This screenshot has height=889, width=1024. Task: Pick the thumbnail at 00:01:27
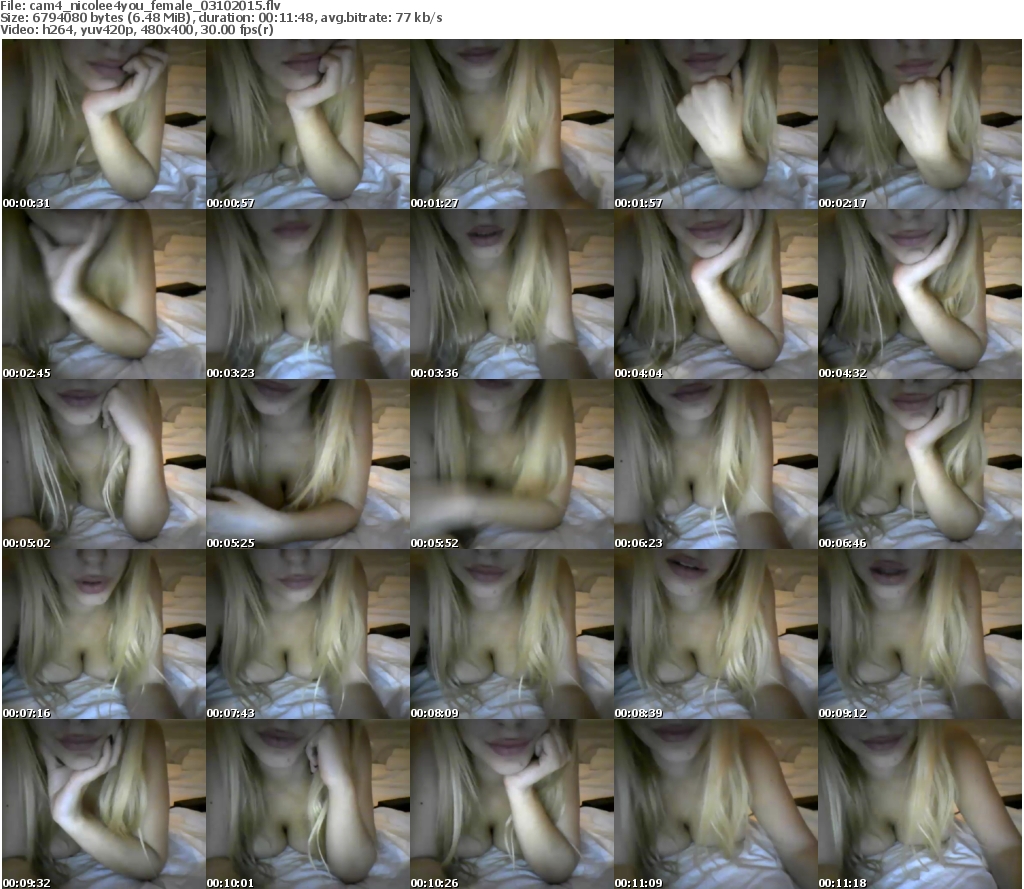511,124
